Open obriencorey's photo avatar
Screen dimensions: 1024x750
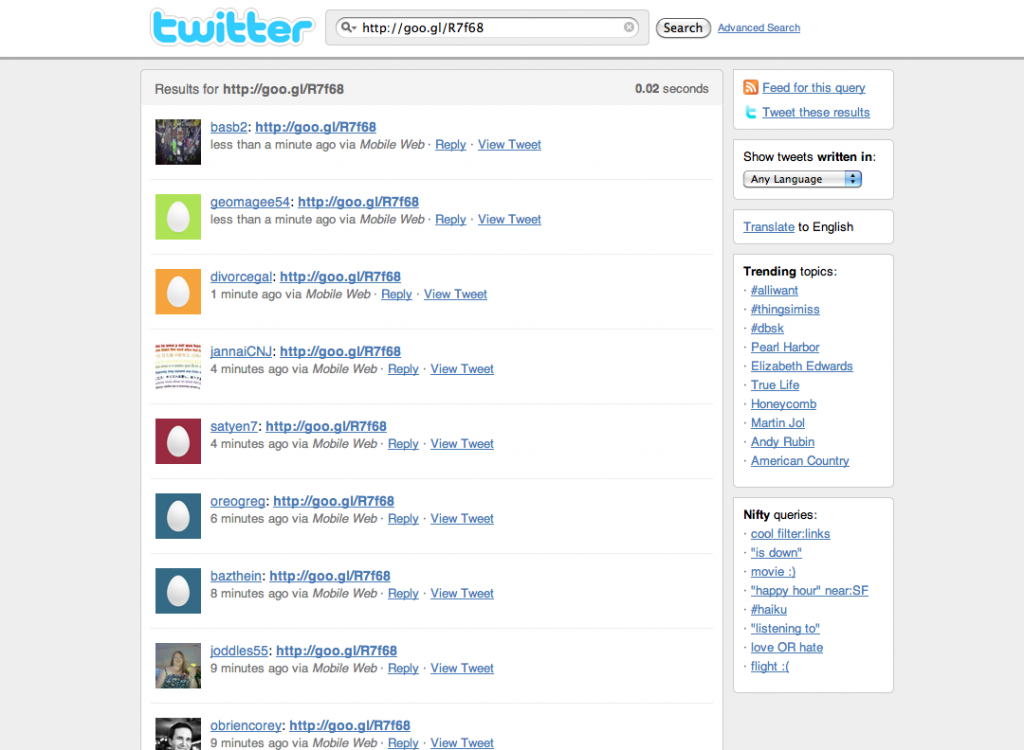tap(178, 734)
